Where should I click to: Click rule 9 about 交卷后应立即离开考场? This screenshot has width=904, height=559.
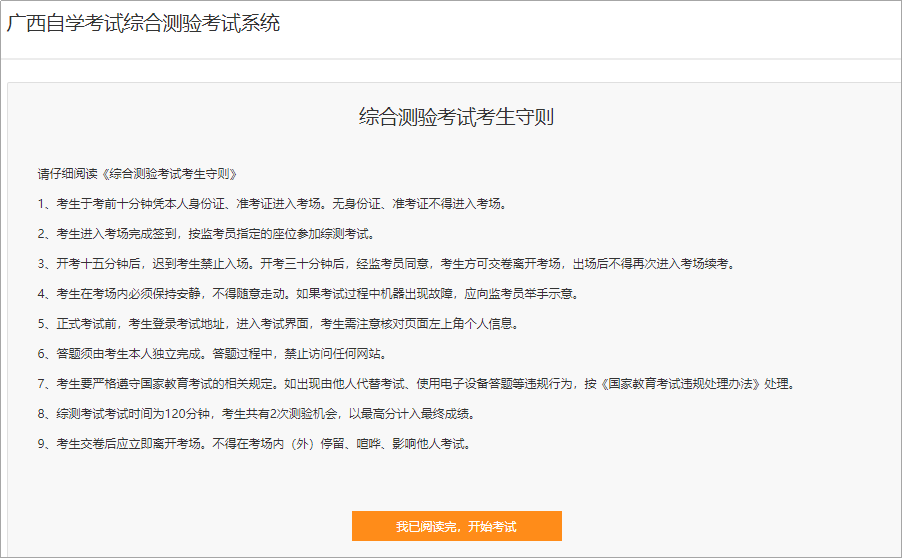click(x=254, y=444)
